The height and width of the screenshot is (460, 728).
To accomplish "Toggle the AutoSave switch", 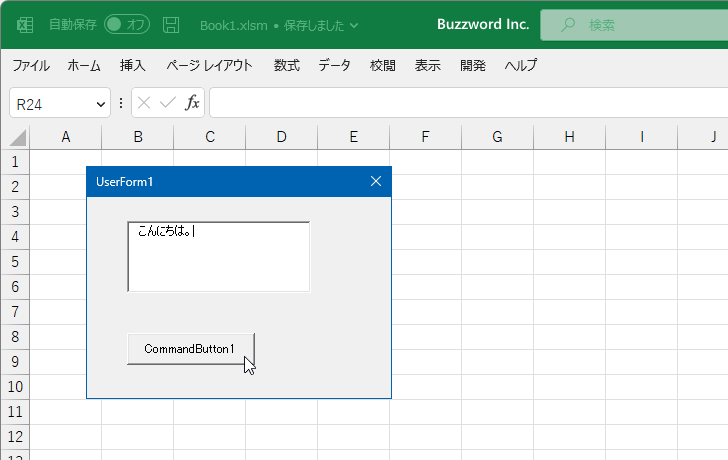I will tap(127, 24).
